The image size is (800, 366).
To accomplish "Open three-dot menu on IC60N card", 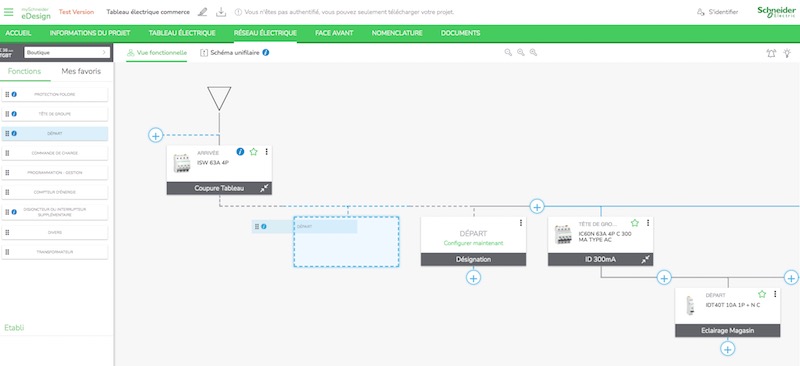I will click(648, 223).
